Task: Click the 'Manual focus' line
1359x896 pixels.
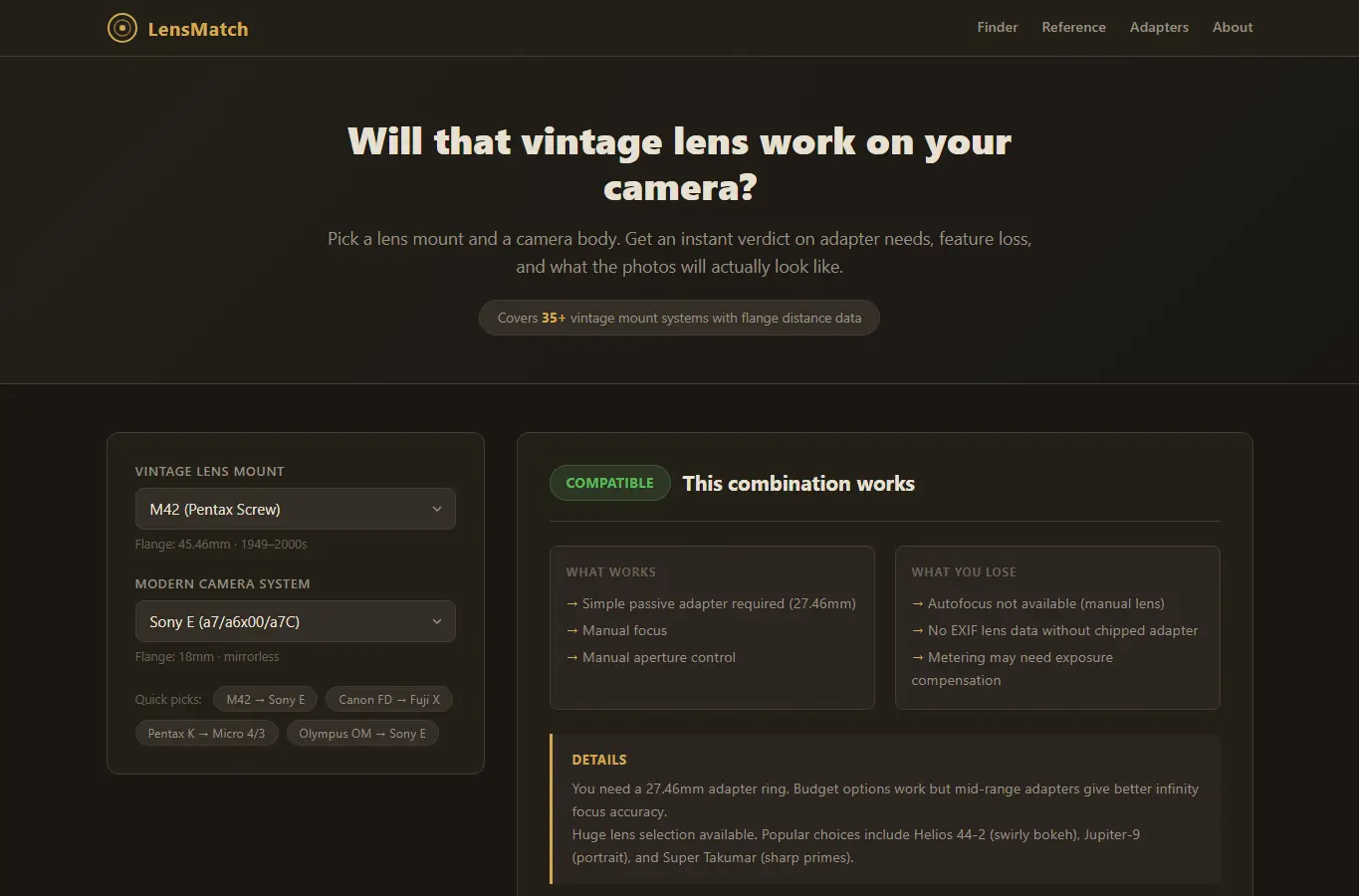Action: pyautogui.click(x=616, y=630)
